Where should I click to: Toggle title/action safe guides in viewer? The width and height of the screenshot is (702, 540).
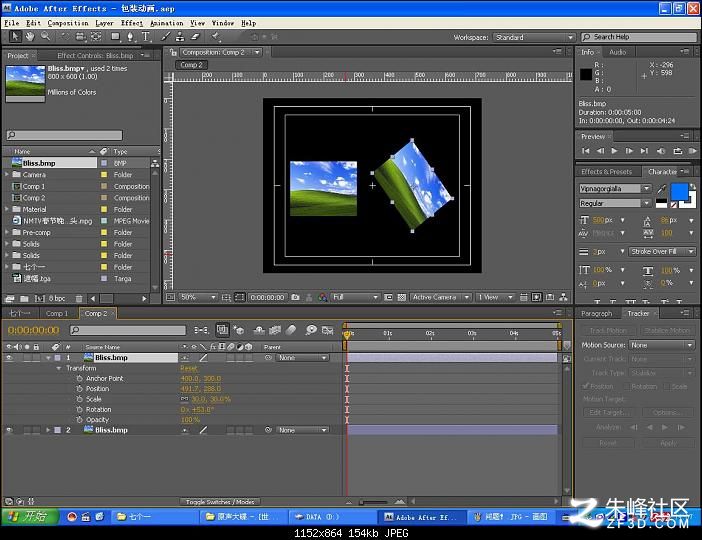click(x=226, y=297)
